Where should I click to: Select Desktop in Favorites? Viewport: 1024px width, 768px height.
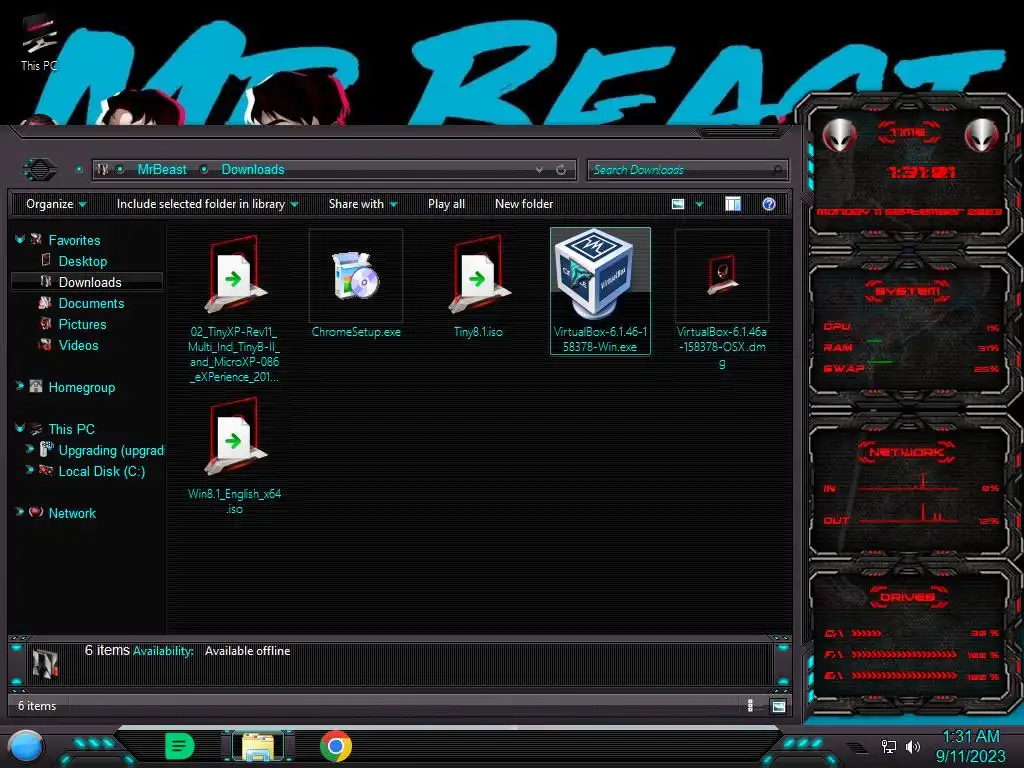tap(82, 261)
